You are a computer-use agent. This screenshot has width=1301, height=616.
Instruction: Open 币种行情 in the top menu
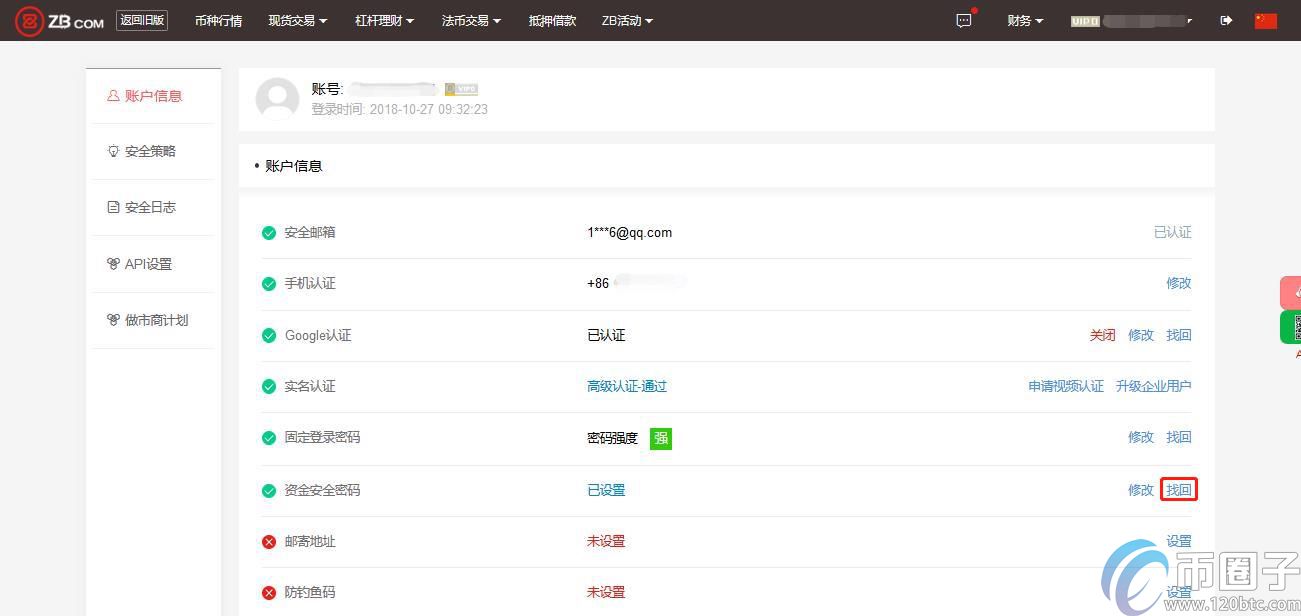218,21
